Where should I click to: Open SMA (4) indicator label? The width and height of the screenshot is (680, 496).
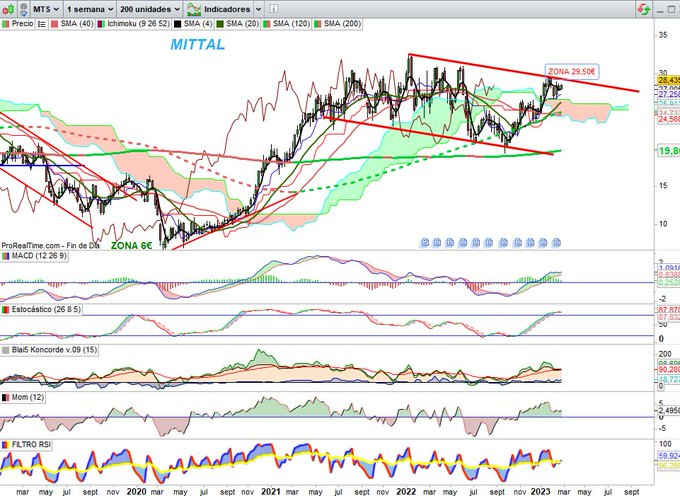[x=198, y=24]
